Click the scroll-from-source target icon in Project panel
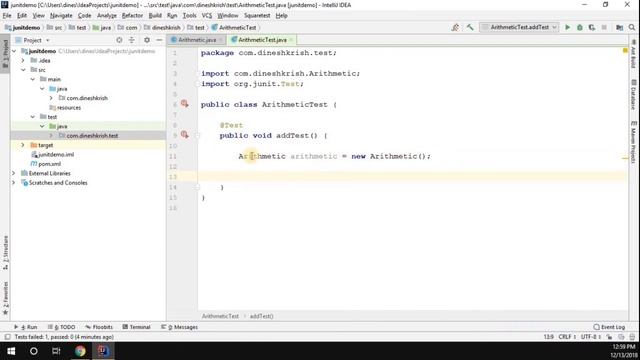 tap(119, 40)
